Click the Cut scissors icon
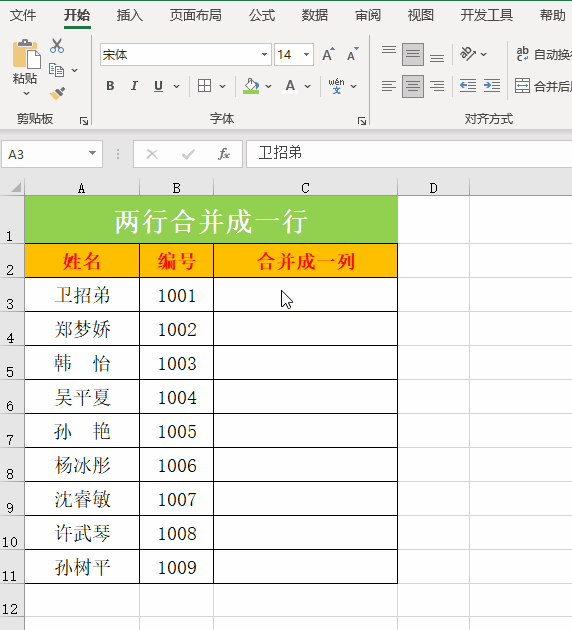The image size is (572, 630). [57, 46]
